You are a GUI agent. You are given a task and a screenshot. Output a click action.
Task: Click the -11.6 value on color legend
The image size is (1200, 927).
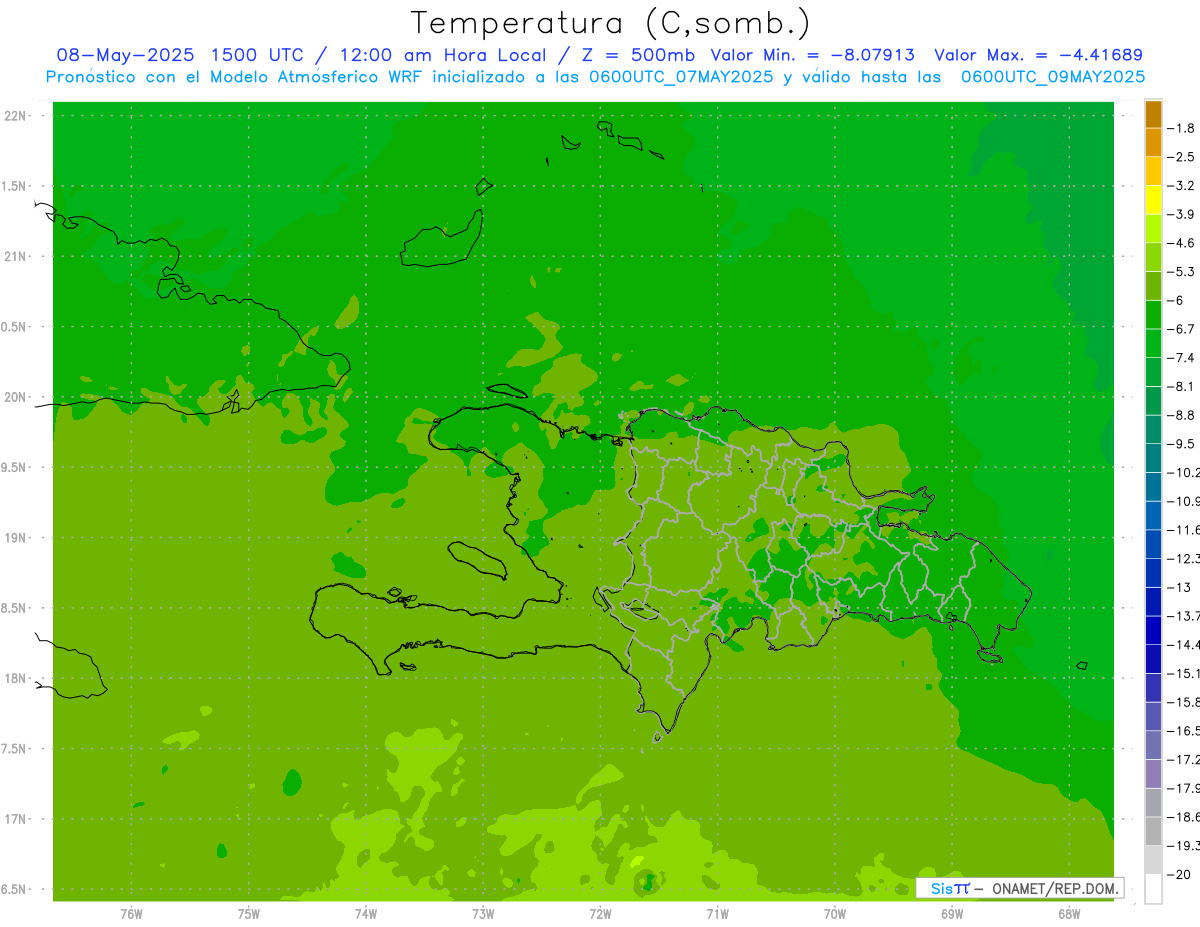[1184, 530]
